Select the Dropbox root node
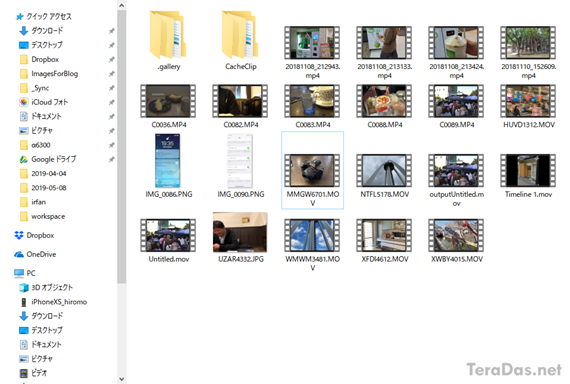Viewport: 570px width, 384px height. tap(34, 235)
